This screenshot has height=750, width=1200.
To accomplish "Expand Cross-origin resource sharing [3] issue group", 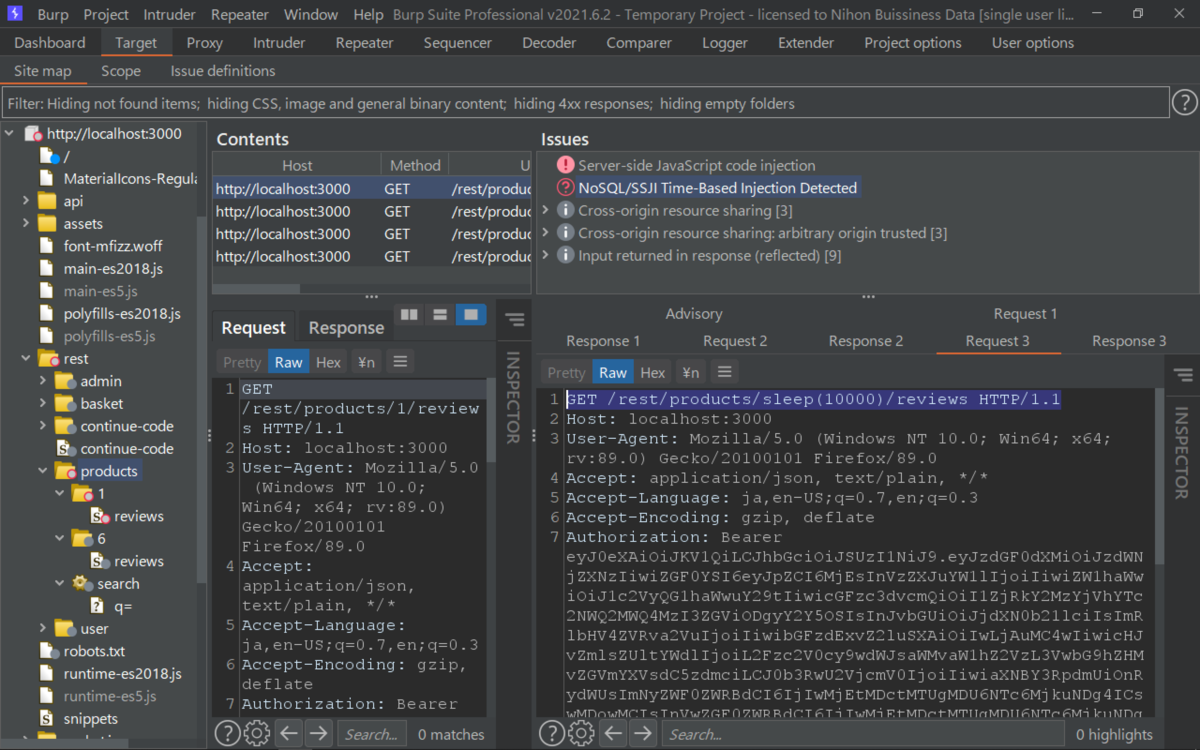I will 545,210.
